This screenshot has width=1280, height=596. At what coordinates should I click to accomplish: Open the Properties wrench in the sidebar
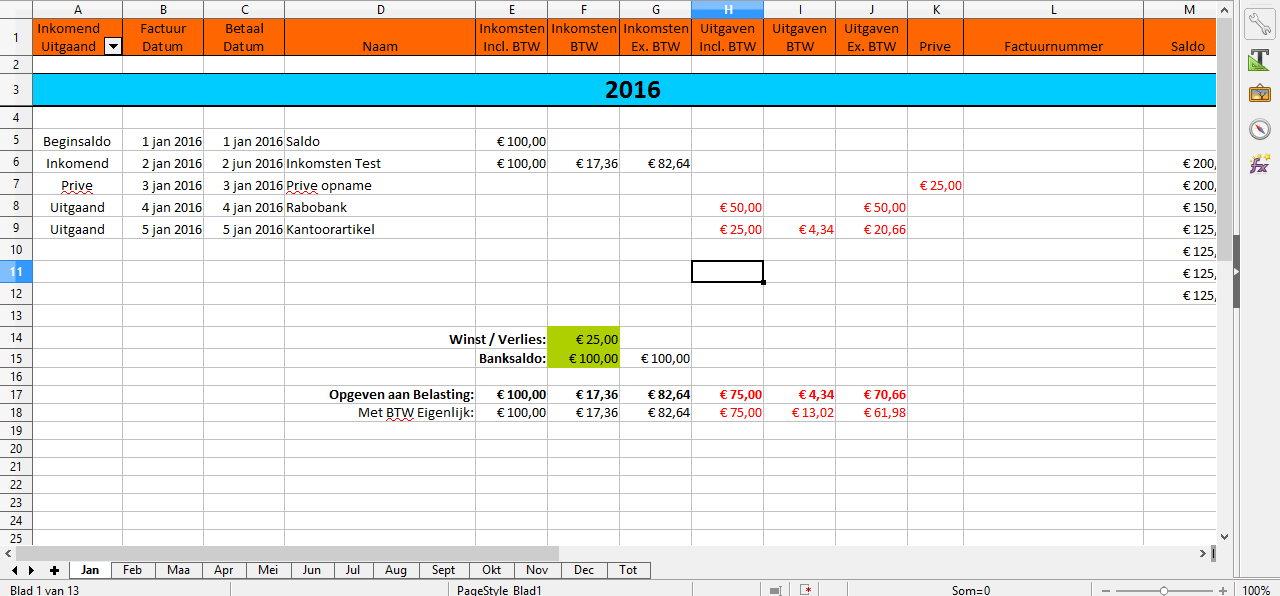(x=1259, y=25)
